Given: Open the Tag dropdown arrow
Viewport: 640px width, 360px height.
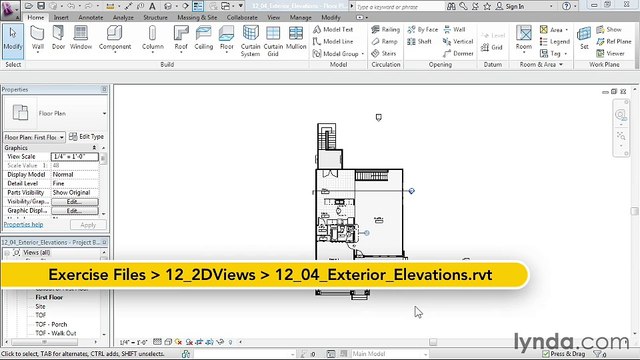Looking at the screenshot, I should 566,54.
